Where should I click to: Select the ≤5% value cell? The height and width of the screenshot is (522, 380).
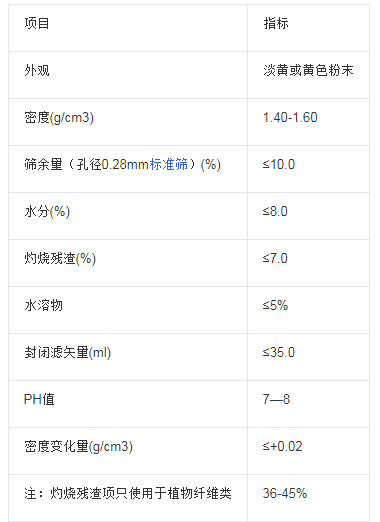click(275, 306)
